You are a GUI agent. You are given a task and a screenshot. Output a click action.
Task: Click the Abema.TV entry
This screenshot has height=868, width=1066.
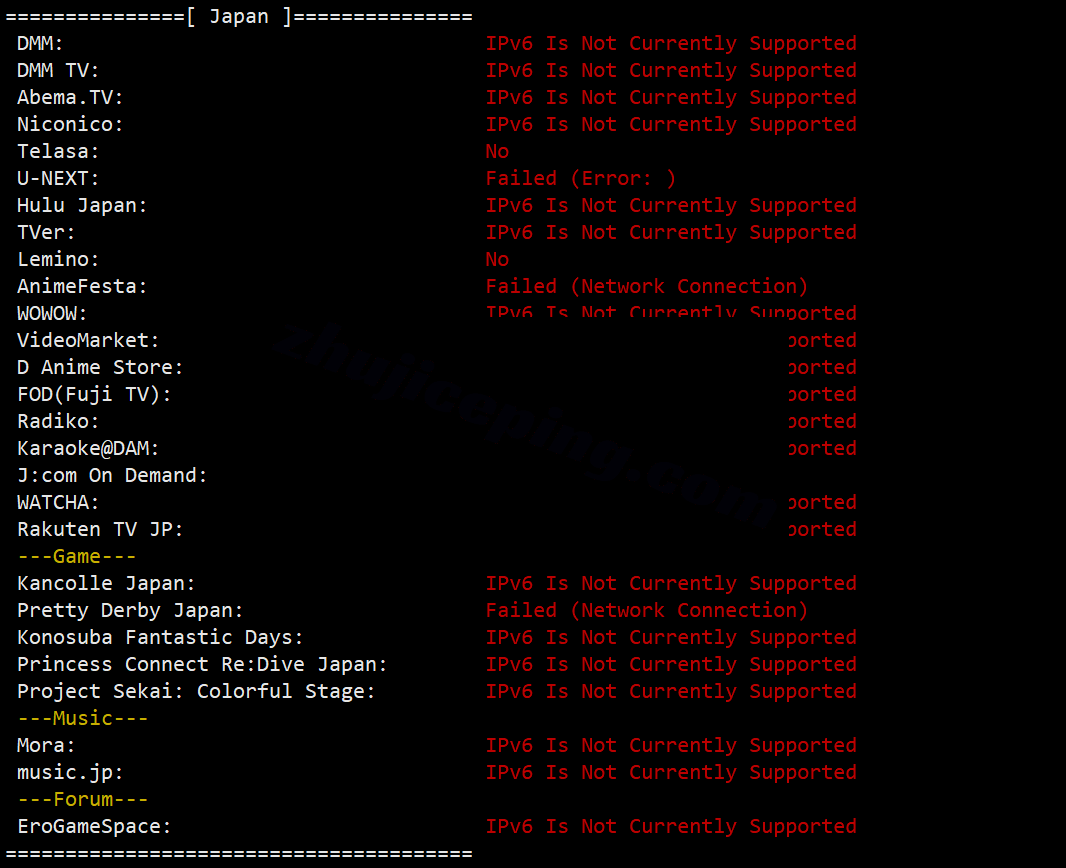pyautogui.click(x=70, y=97)
